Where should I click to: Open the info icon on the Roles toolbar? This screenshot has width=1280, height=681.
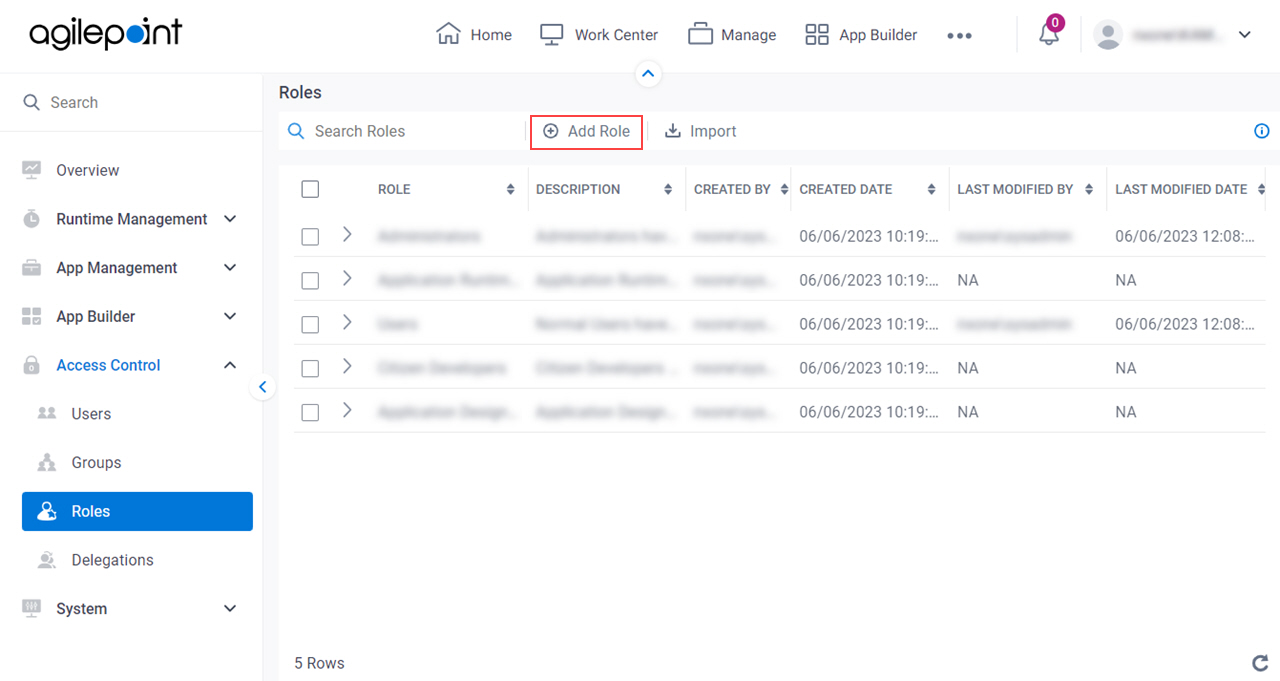1262,131
